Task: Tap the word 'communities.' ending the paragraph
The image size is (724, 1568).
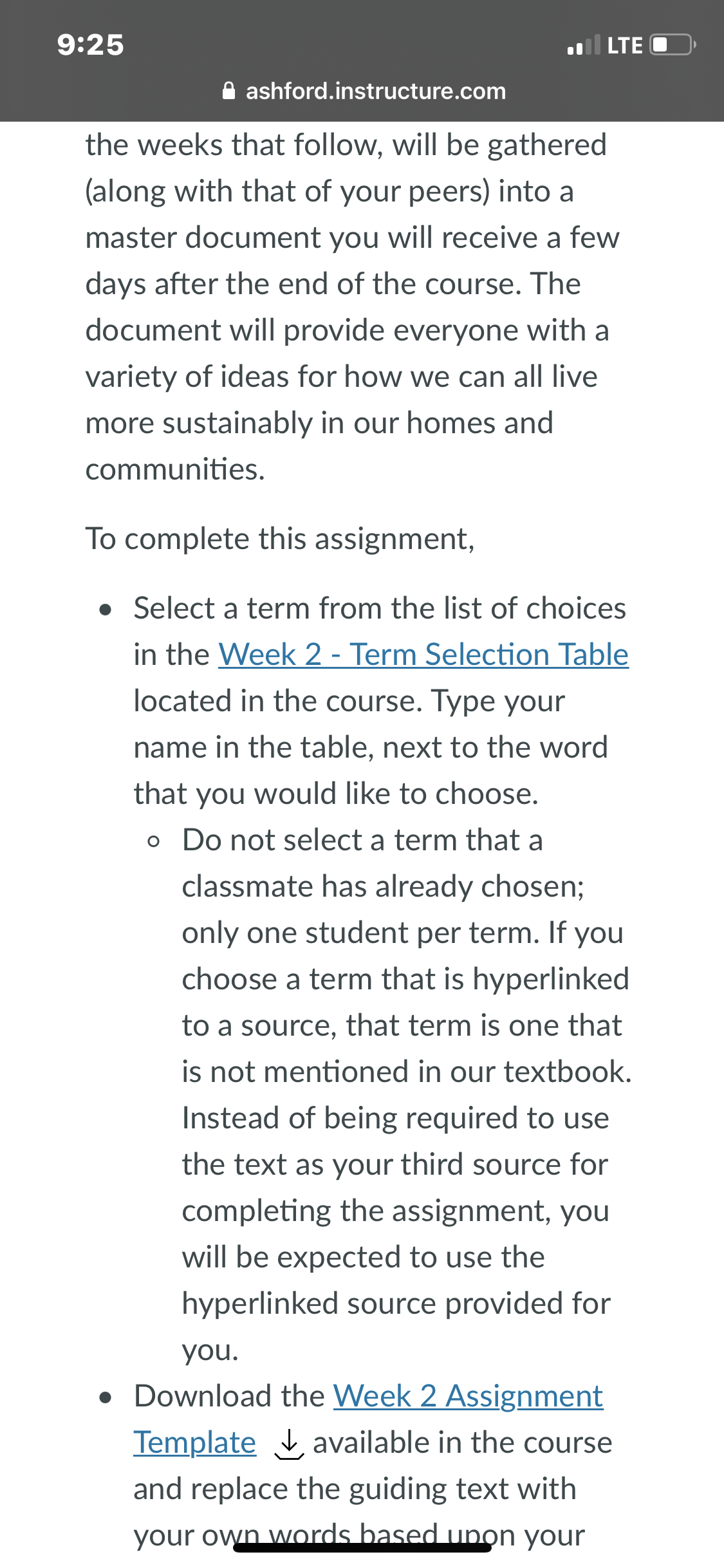Action: coord(175,469)
